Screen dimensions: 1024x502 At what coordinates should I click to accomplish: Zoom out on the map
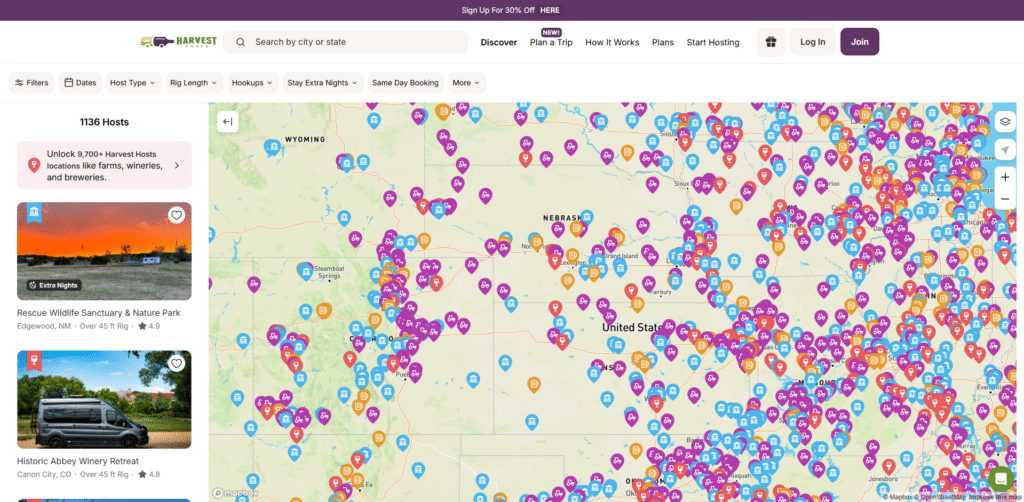tap(1005, 199)
